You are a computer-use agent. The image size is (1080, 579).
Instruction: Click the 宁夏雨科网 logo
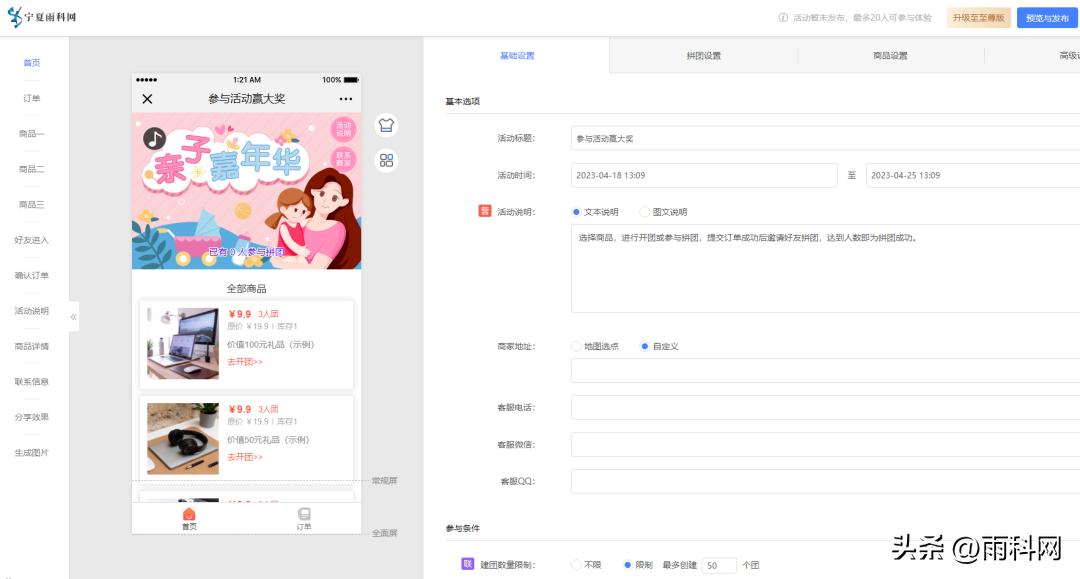45,17
